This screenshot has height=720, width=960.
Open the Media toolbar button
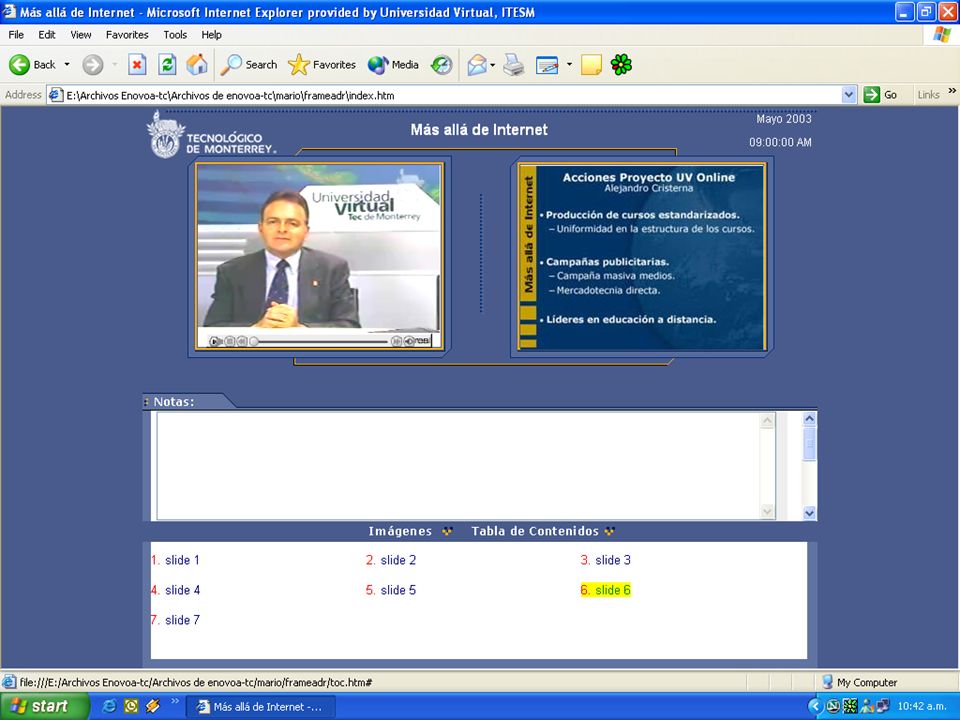(x=393, y=64)
